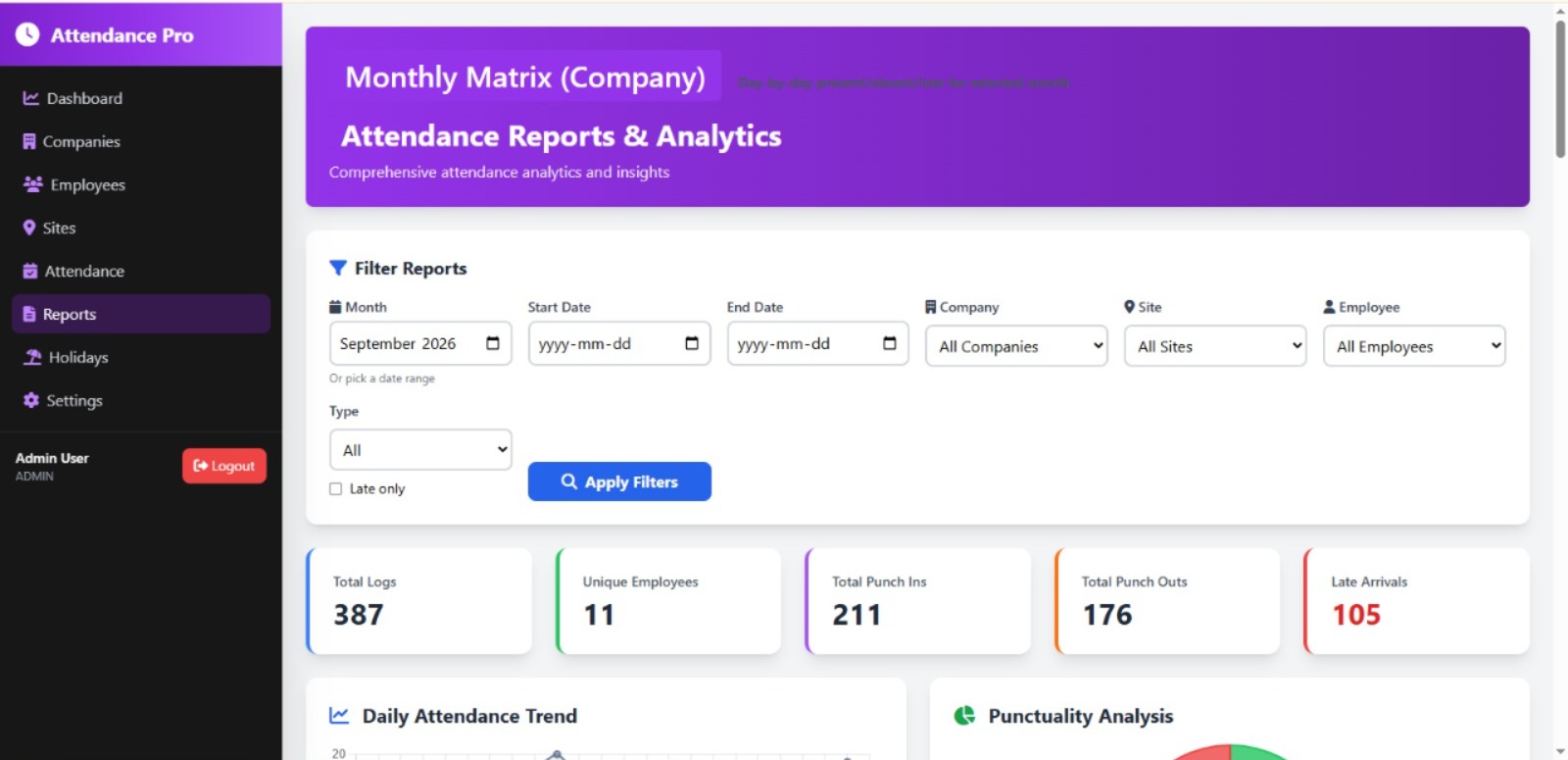
Task: Click the Attendance Reports & Analytics heading
Action: point(562,135)
